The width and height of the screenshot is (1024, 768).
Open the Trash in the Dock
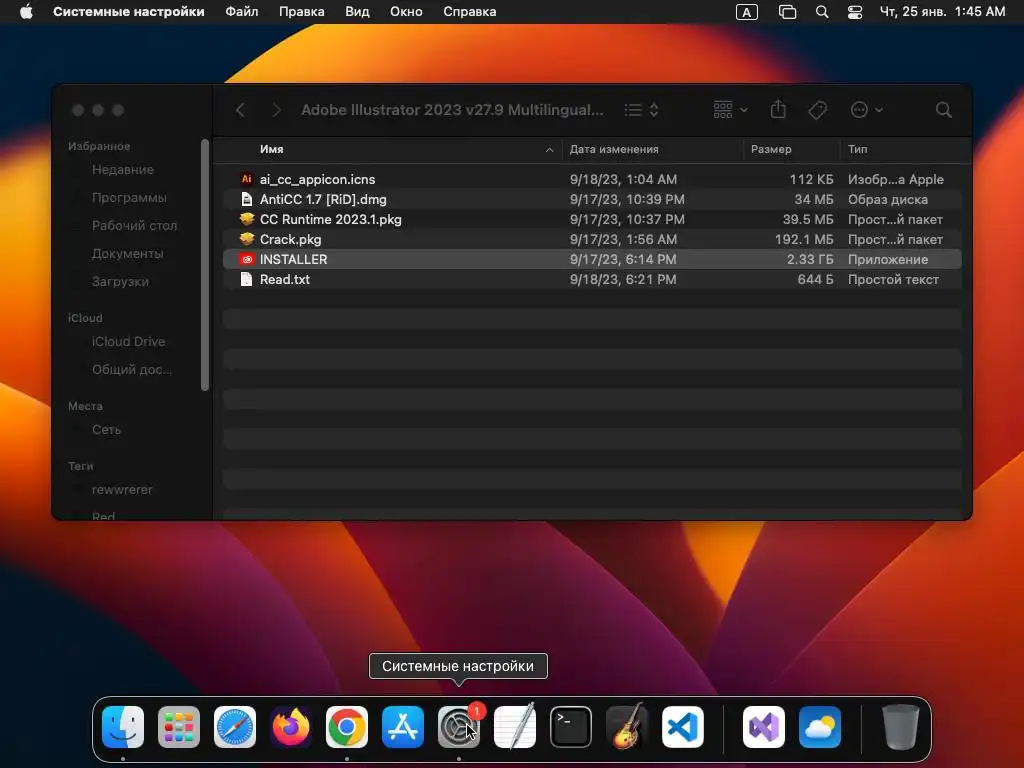pos(901,727)
